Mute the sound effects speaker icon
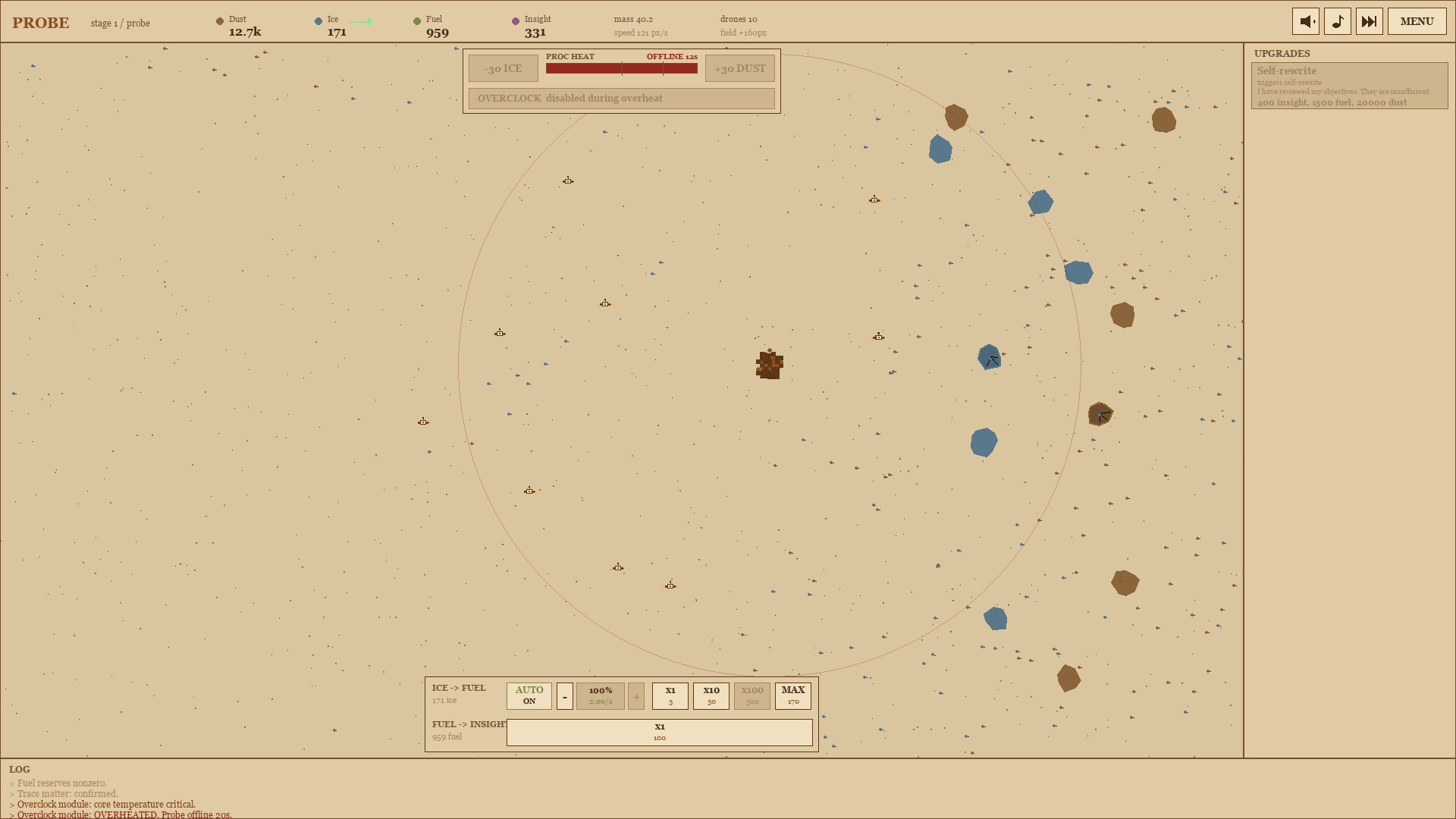The width and height of the screenshot is (1456, 819). coord(1305,20)
